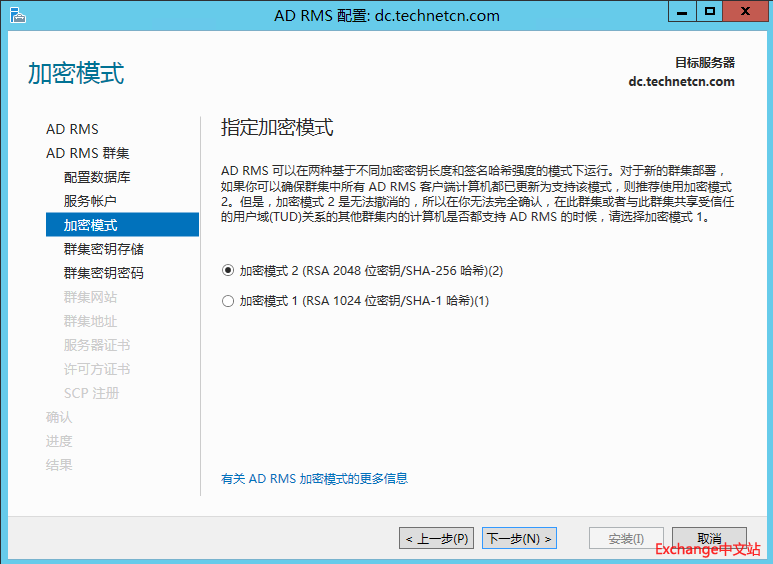This screenshot has width=773, height=564.
Task: Open the AD RMS 加密模式 more information link
Action: pos(314,479)
